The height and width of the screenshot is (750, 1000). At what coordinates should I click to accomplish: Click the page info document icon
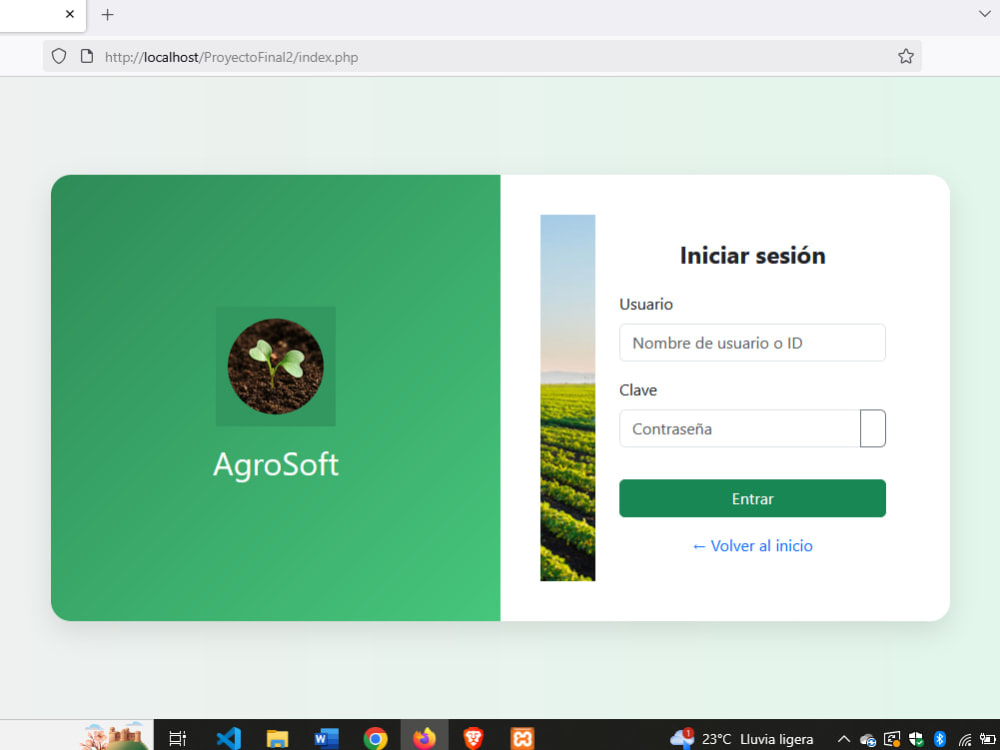87,56
